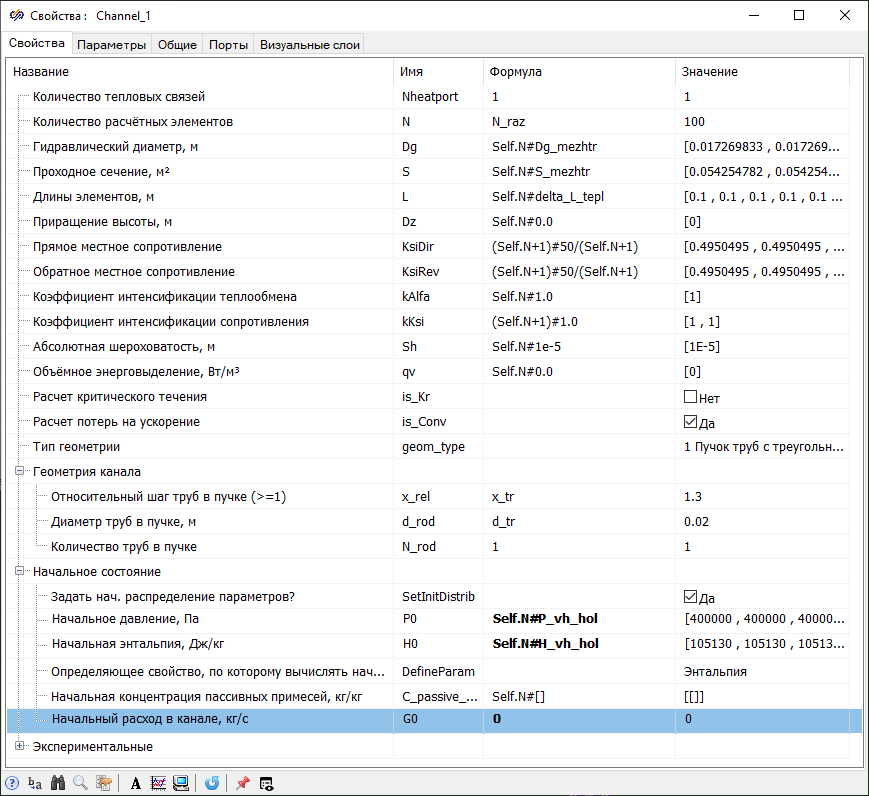
Task: Enable the is_Kr critical flow checkbox
Action: tap(690, 397)
